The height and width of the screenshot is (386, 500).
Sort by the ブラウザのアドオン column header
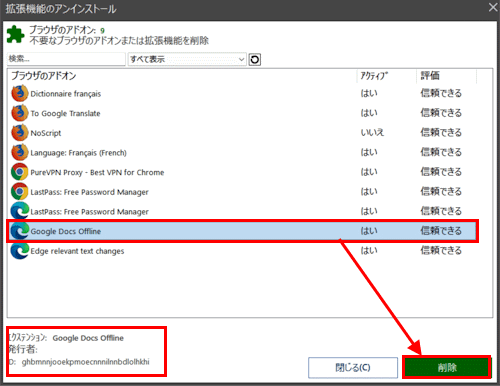tap(183, 76)
